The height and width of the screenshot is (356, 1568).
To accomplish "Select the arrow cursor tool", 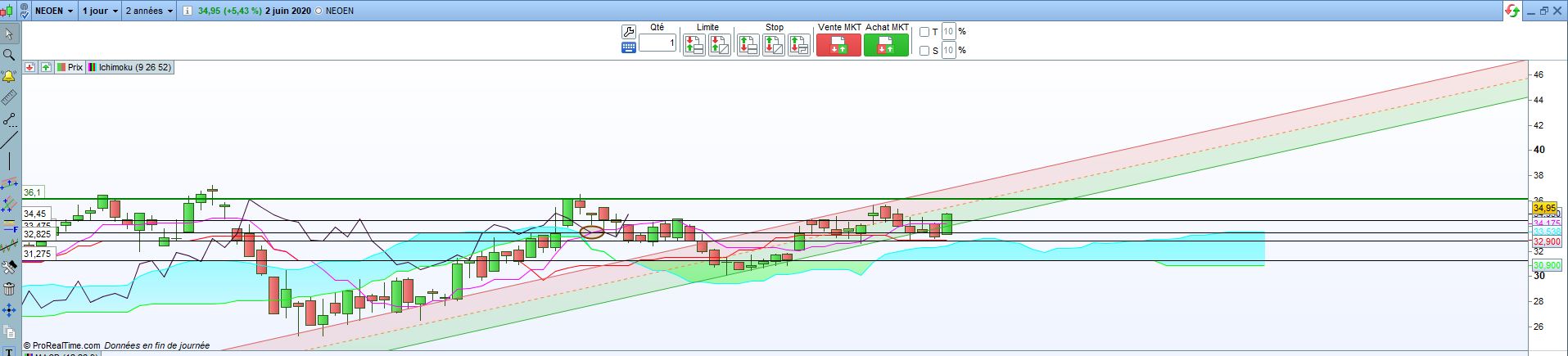I will tap(9, 34).
